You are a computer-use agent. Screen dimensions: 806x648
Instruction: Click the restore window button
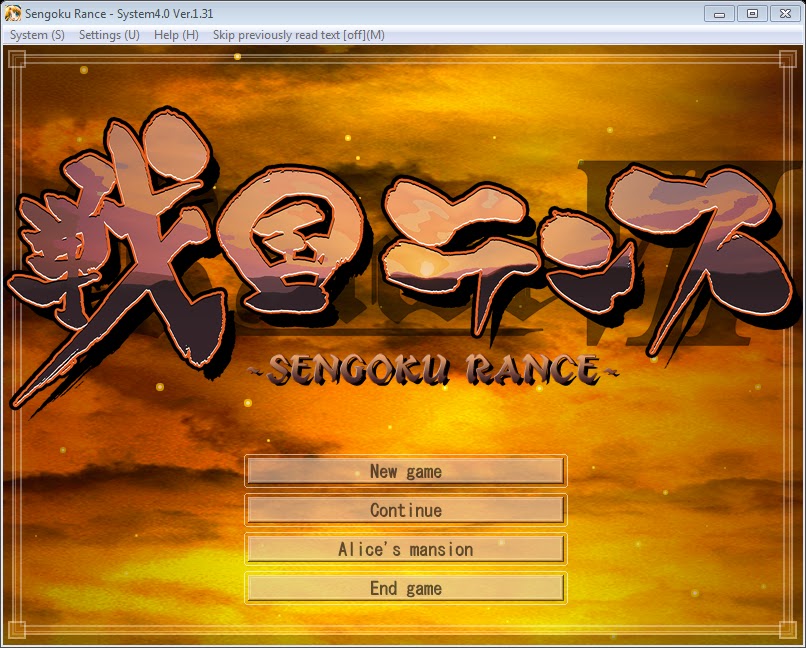(x=751, y=14)
